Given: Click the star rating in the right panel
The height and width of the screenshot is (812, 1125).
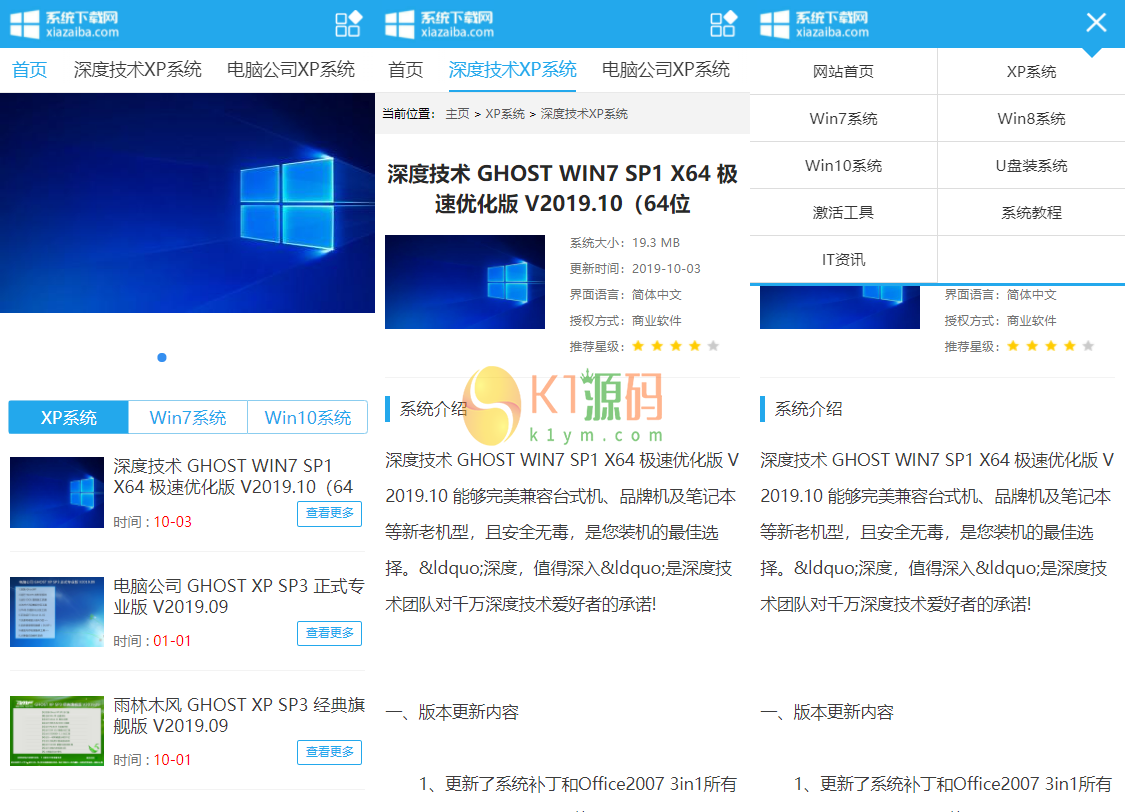Looking at the screenshot, I should click(1050, 346).
